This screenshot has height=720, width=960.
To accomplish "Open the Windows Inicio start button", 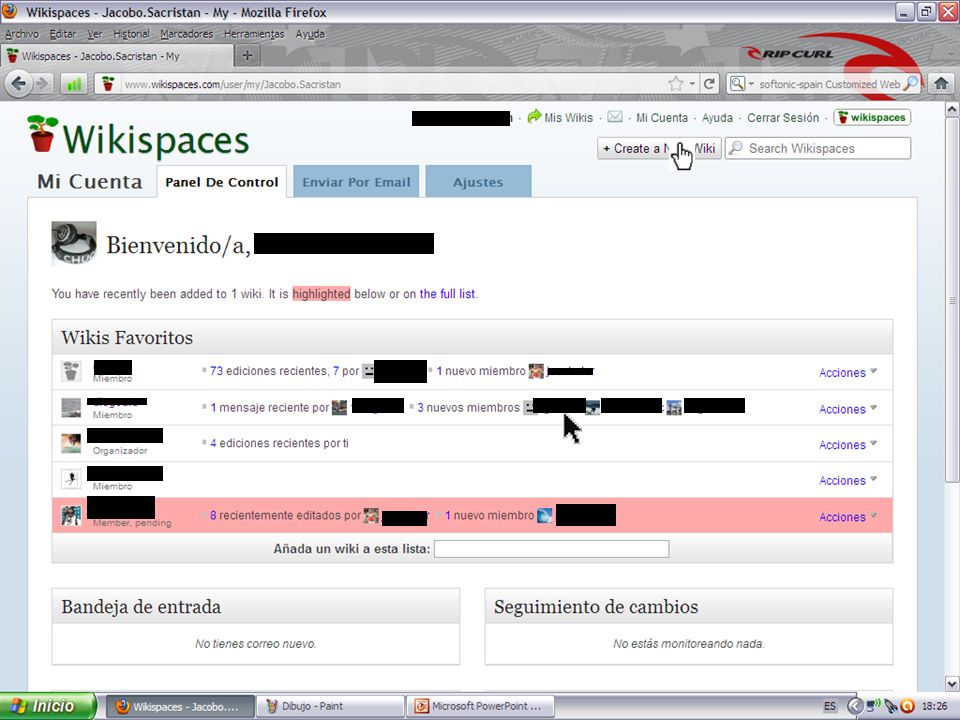I will 48,706.
